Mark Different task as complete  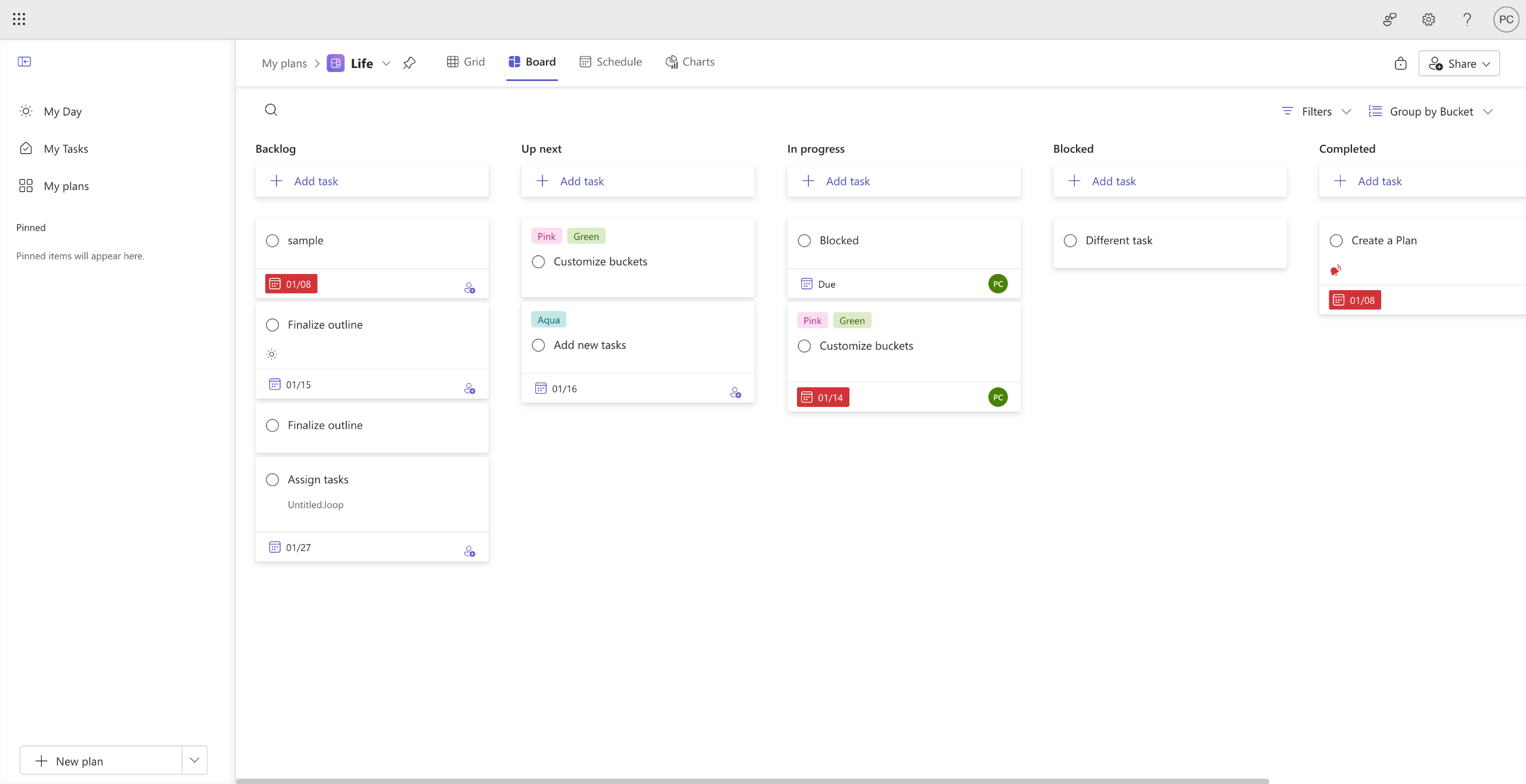(1070, 241)
